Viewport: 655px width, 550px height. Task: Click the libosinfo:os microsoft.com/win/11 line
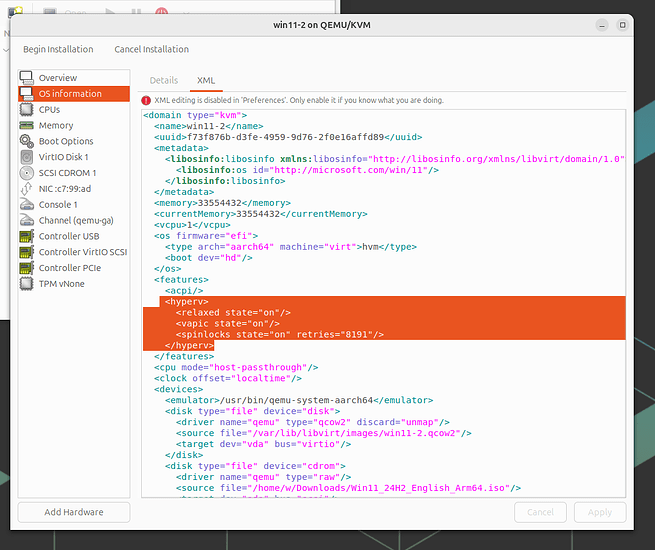point(307,170)
